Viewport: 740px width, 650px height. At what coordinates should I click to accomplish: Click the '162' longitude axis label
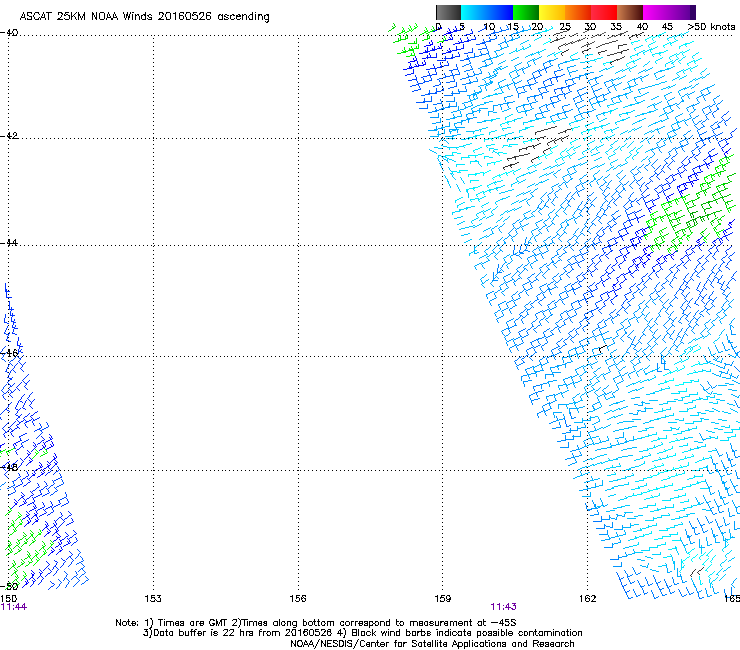(x=588, y=599)
